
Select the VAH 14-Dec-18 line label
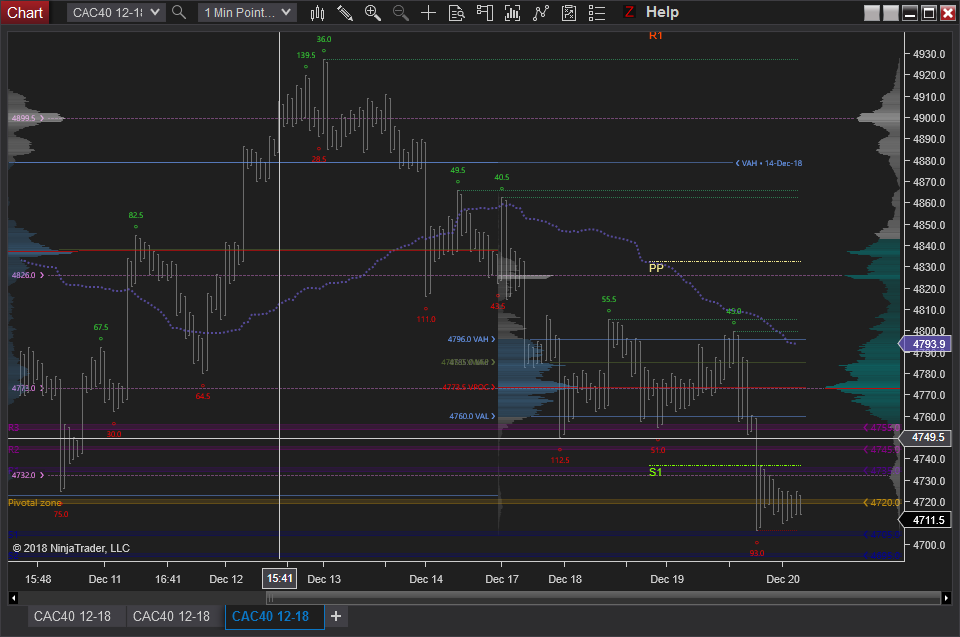coord(769,164)
